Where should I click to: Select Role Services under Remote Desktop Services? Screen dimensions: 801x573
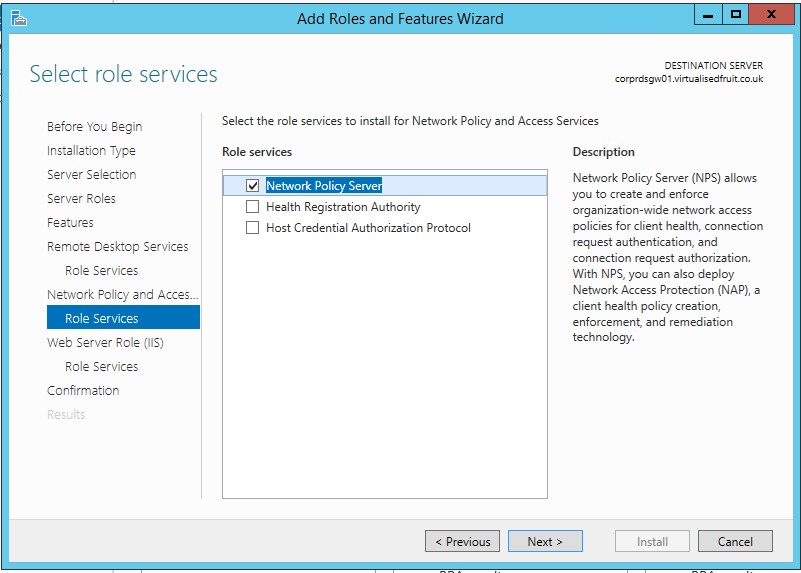[101, 271]
